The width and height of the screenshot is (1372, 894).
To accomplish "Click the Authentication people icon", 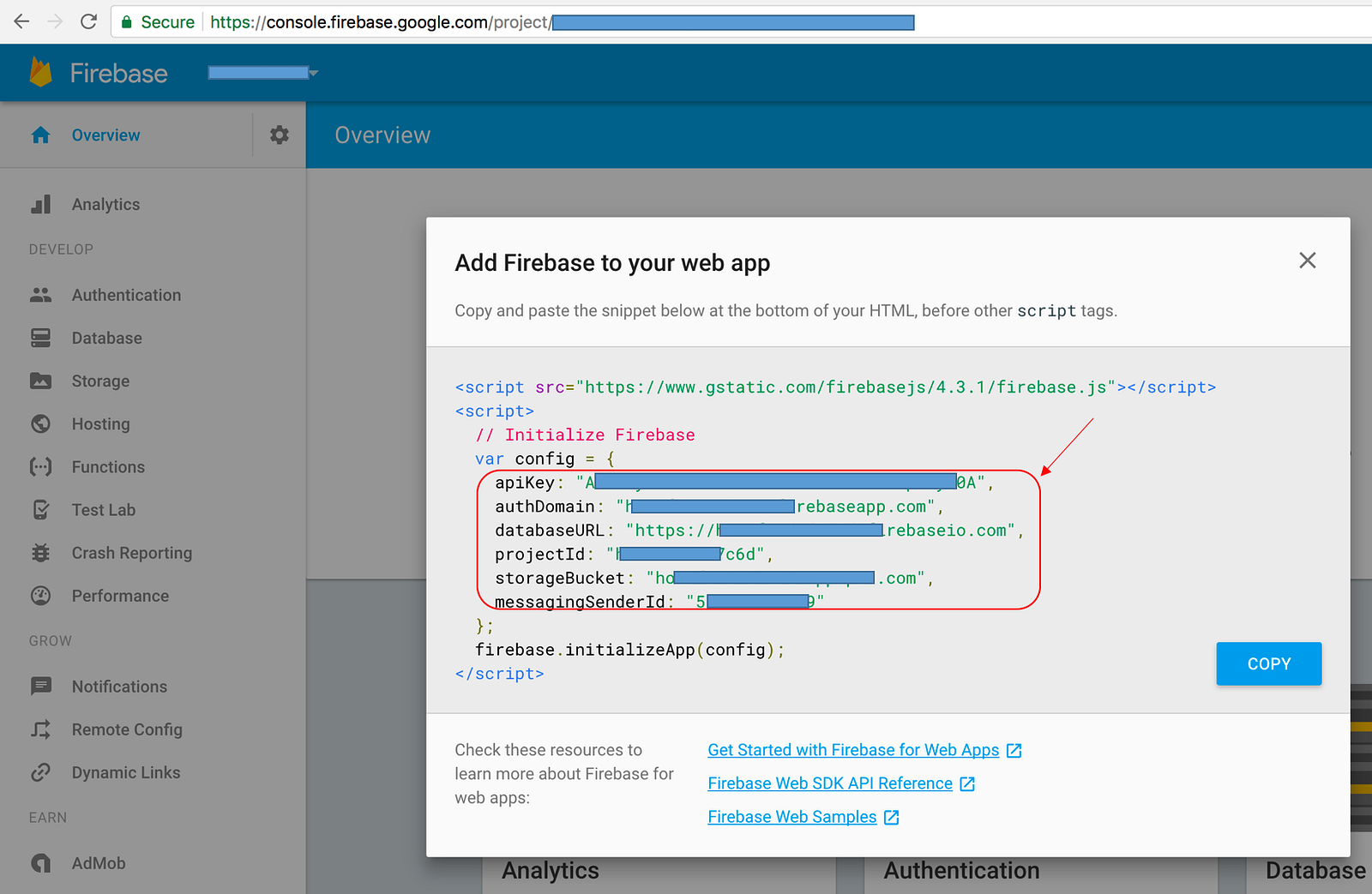I will click(x=40, y=295).
